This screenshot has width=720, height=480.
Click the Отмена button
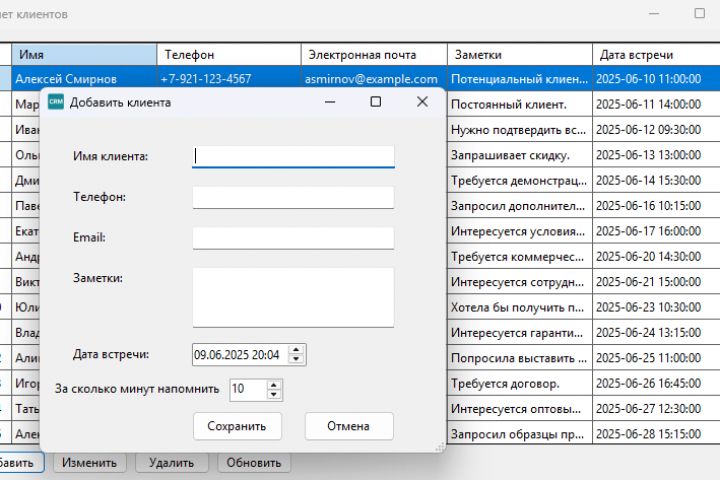pos(349,426)
